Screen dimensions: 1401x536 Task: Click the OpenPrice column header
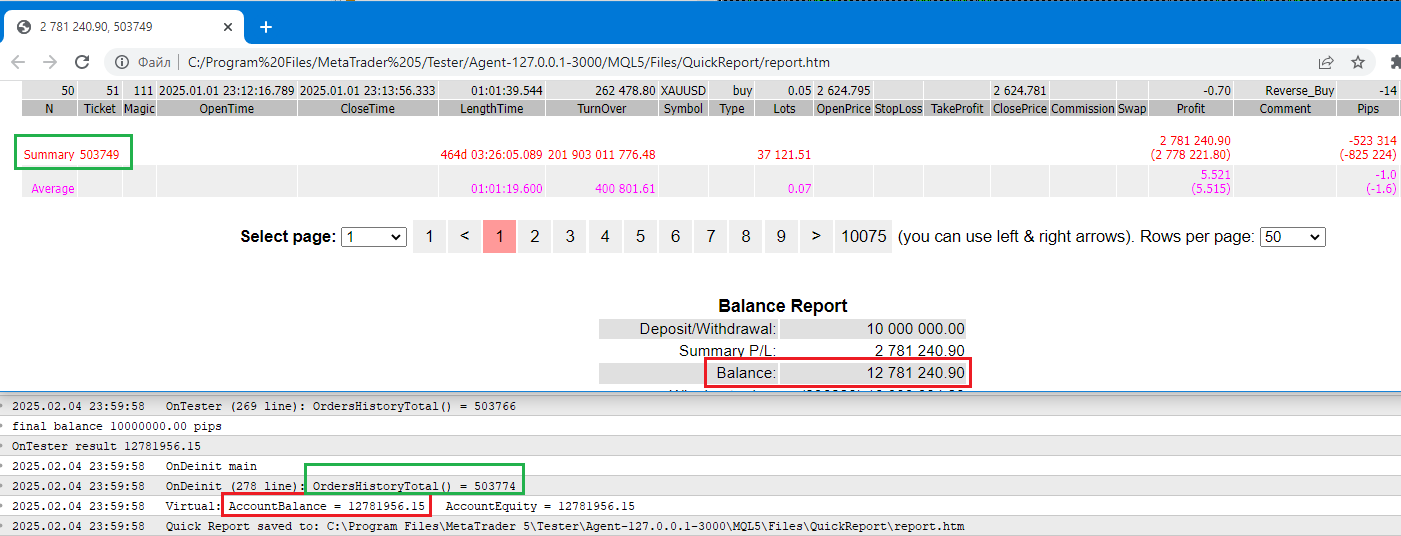(843, 108)
